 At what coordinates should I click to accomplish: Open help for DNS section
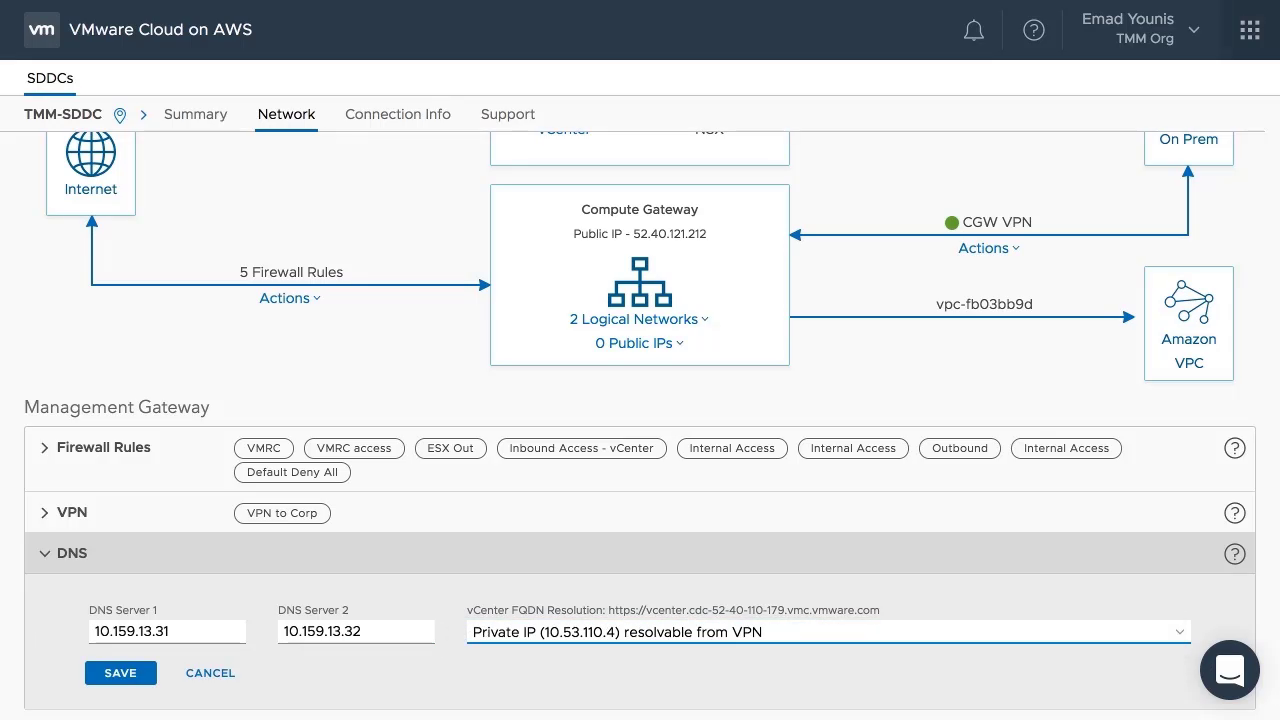click(1235, 554)
